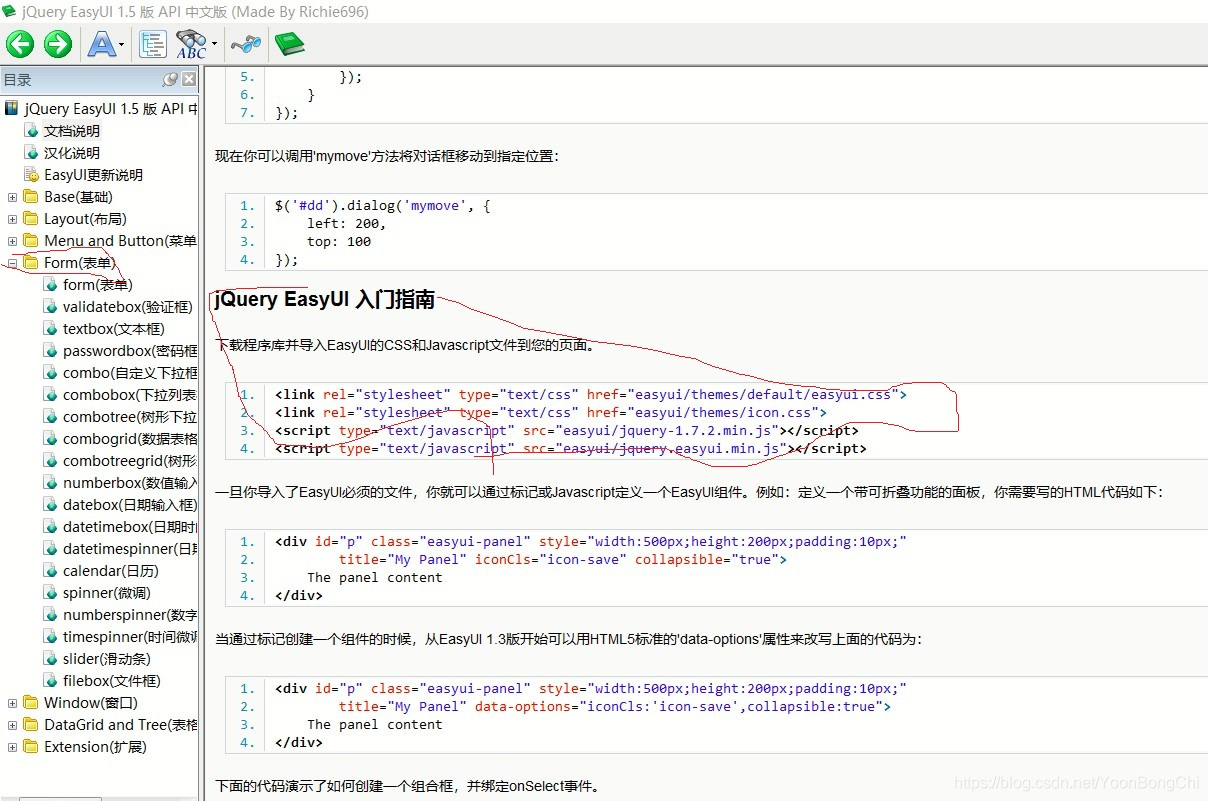This screenshot has height=801, width=1208.
Task: Open the validatebox(验证框) page
Action: [128, 307]
